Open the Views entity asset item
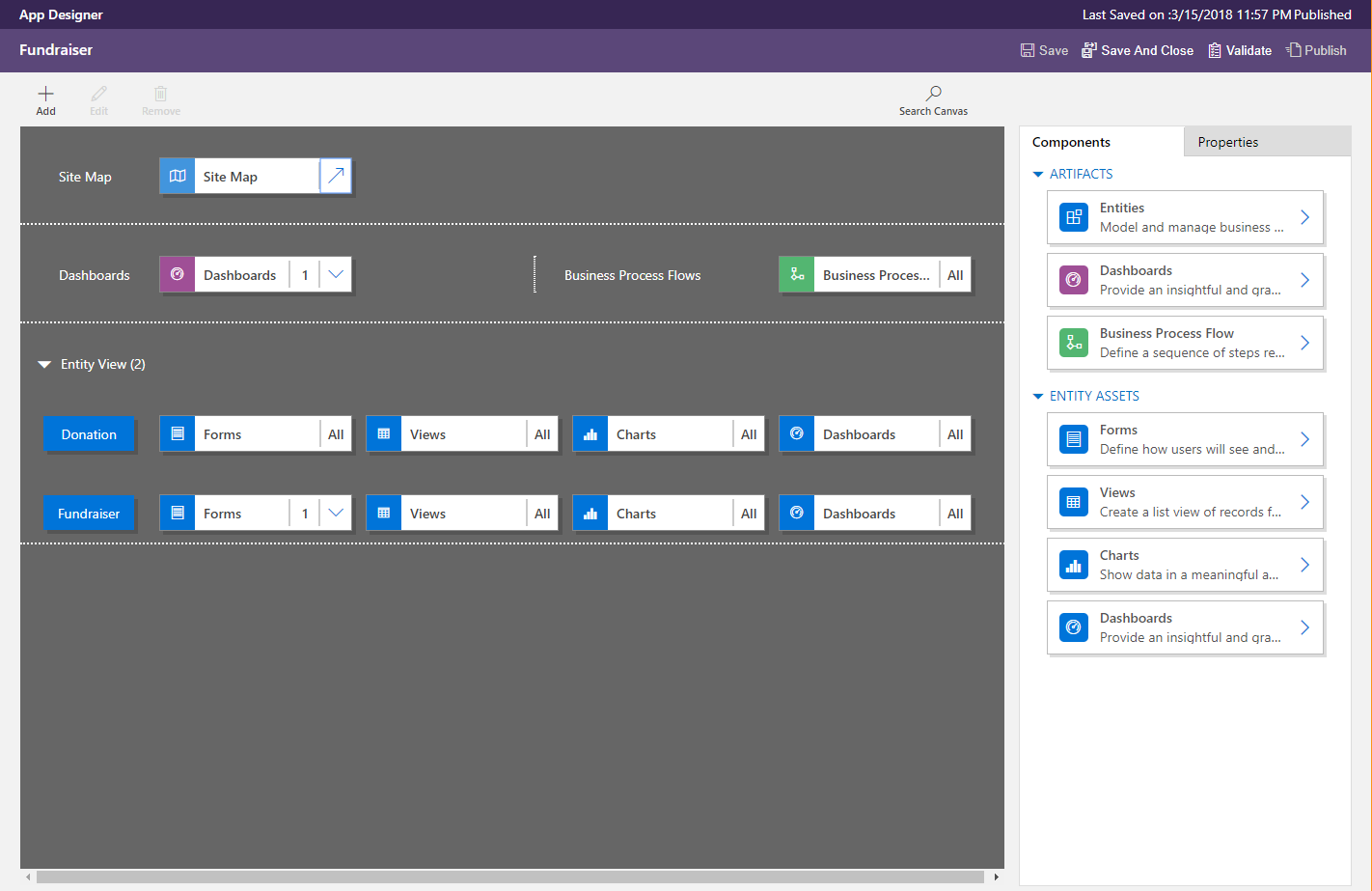1372x891 pixels. pyautogui.click(x=1185, y=502)
